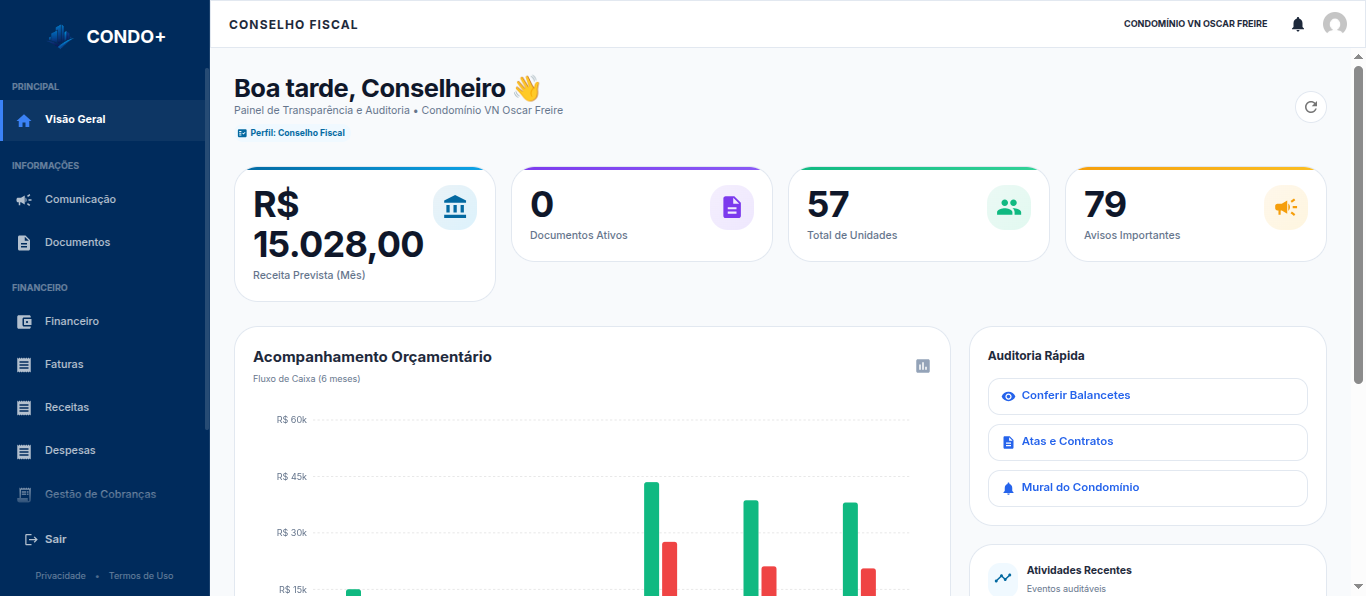Open the Comunicação menu item
This screenshot has height=596, width=1366.
coord(102,200)
